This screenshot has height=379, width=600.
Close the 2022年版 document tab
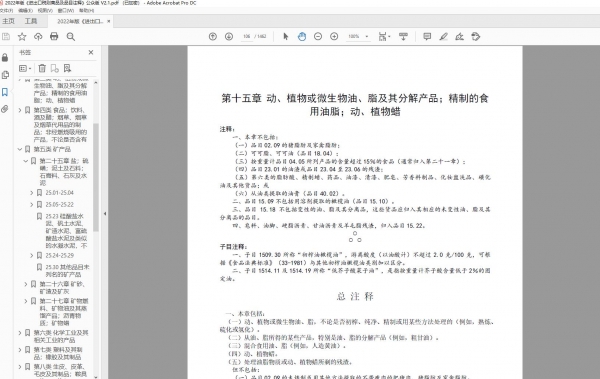pyautogui.click(x=109, y=21)
